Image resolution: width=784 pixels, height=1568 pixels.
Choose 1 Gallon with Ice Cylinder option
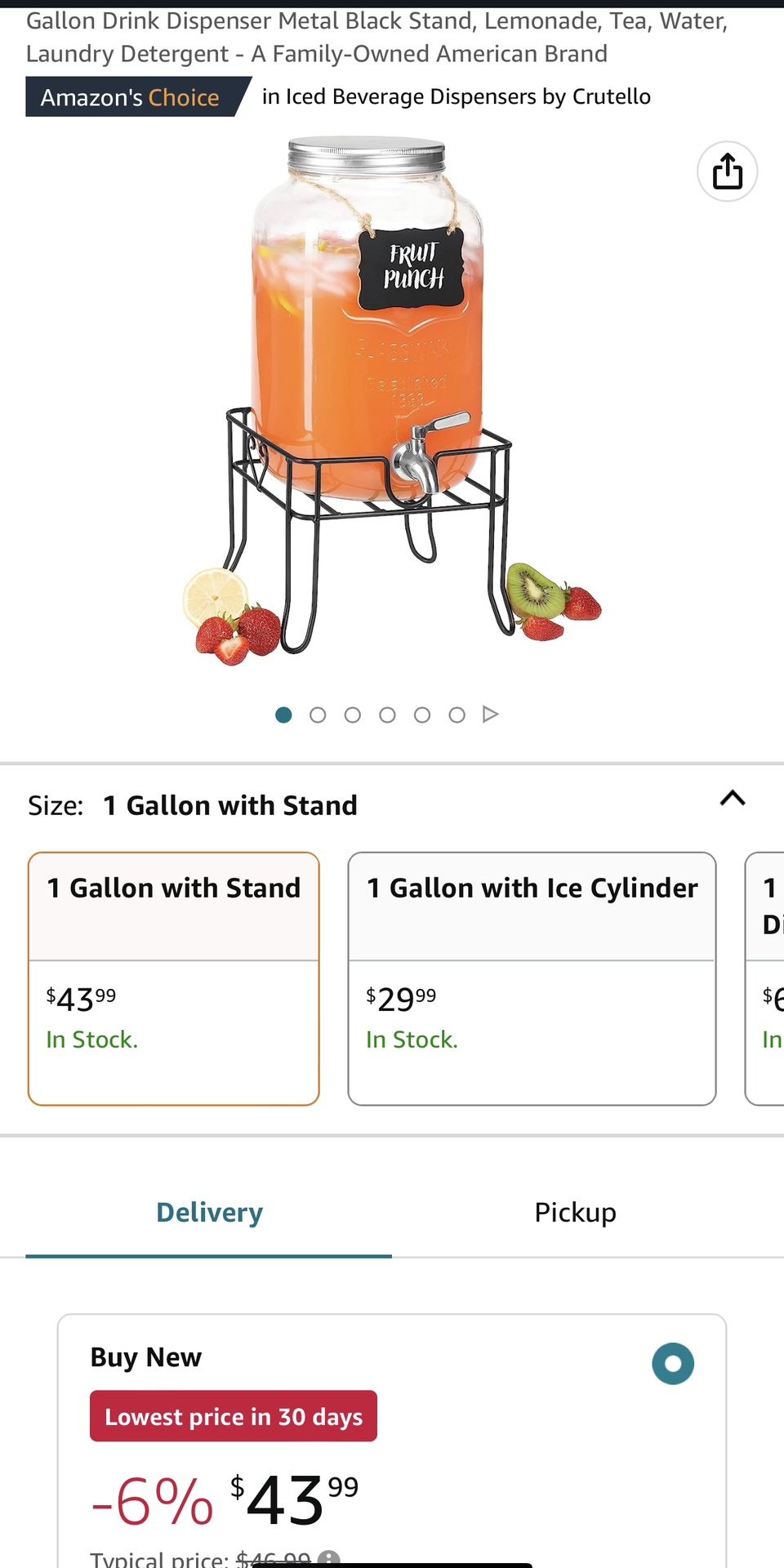click(x=532, y=978)
